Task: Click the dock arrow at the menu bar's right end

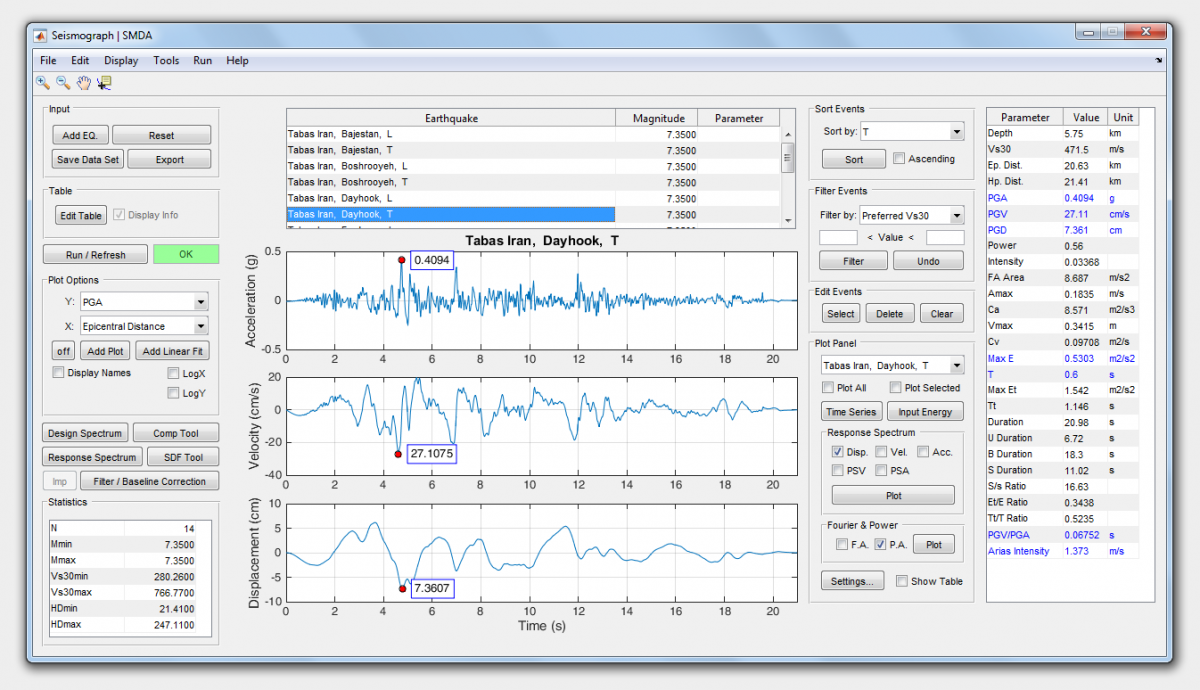Action: click(1158, 61)
